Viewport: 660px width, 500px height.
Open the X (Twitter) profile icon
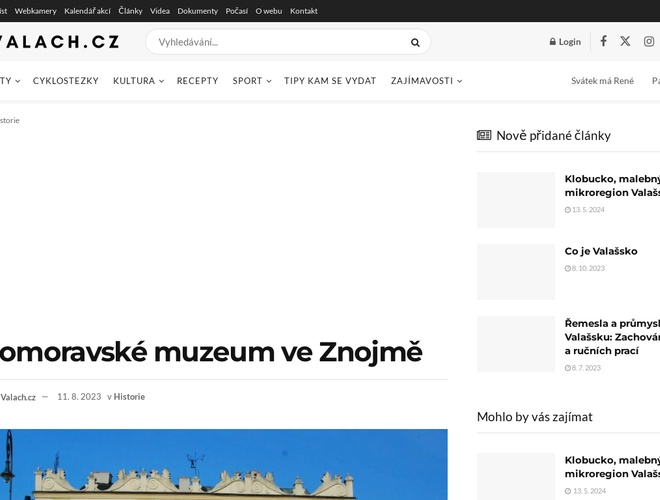(625, 41)
